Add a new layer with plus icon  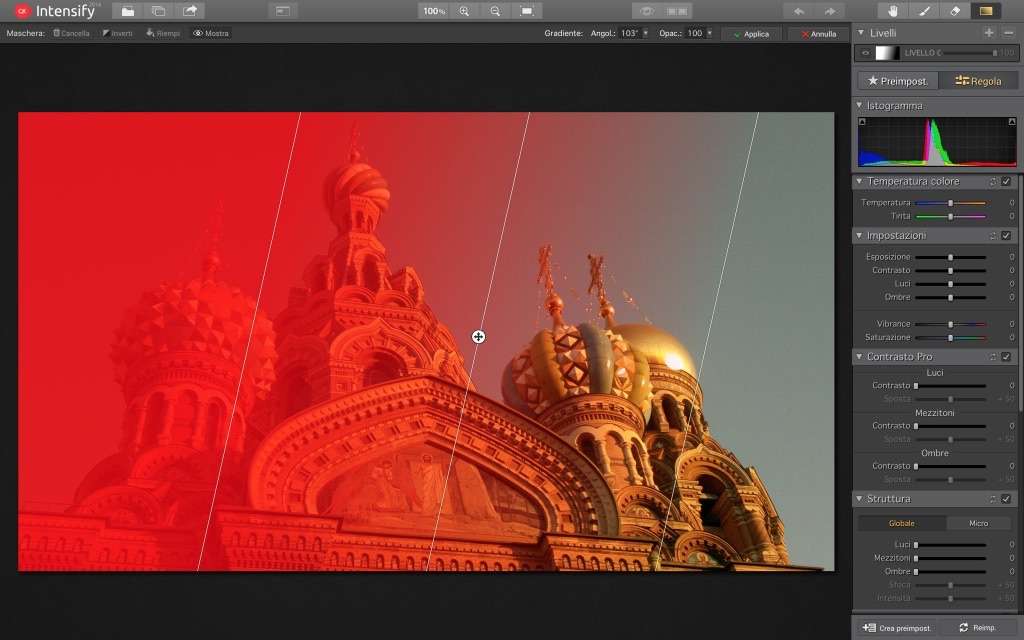tap(989, 33)
